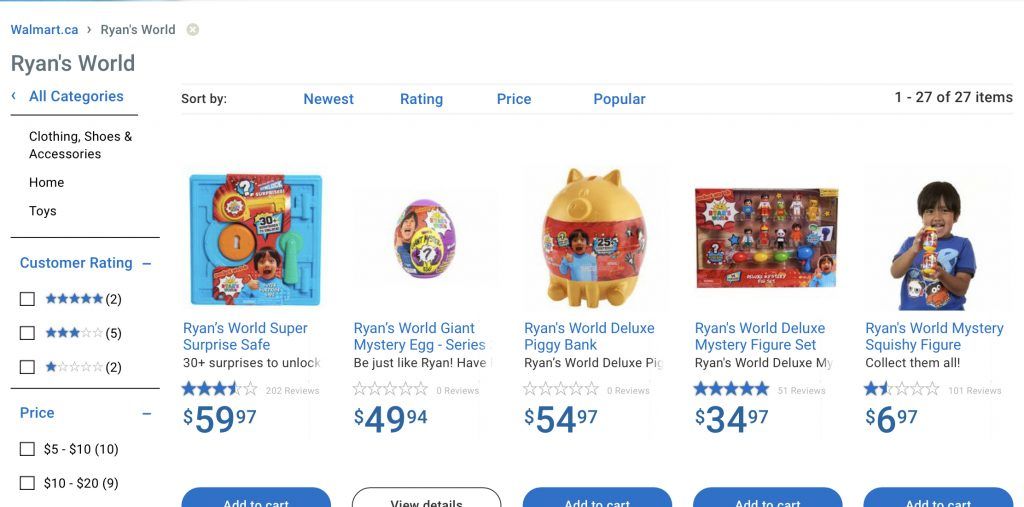Check the one-star rating filter

27,367
